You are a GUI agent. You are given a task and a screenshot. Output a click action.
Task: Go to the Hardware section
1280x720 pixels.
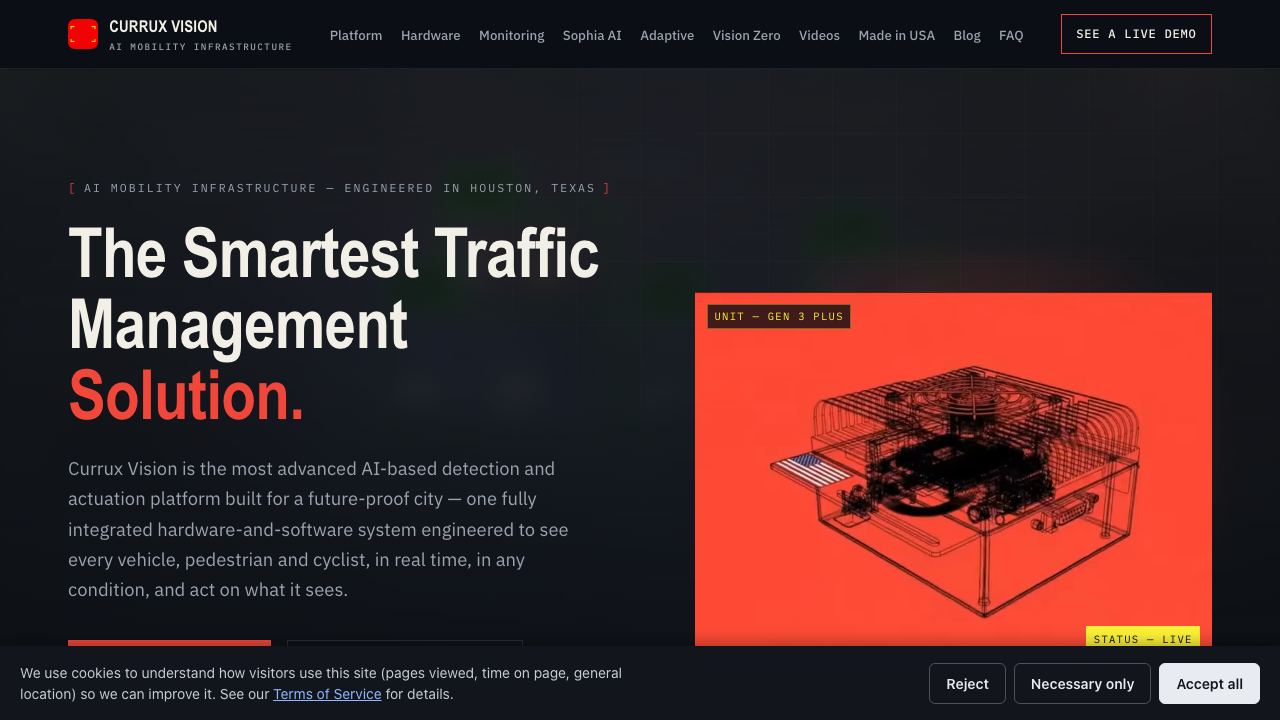(x=431, y=35)
